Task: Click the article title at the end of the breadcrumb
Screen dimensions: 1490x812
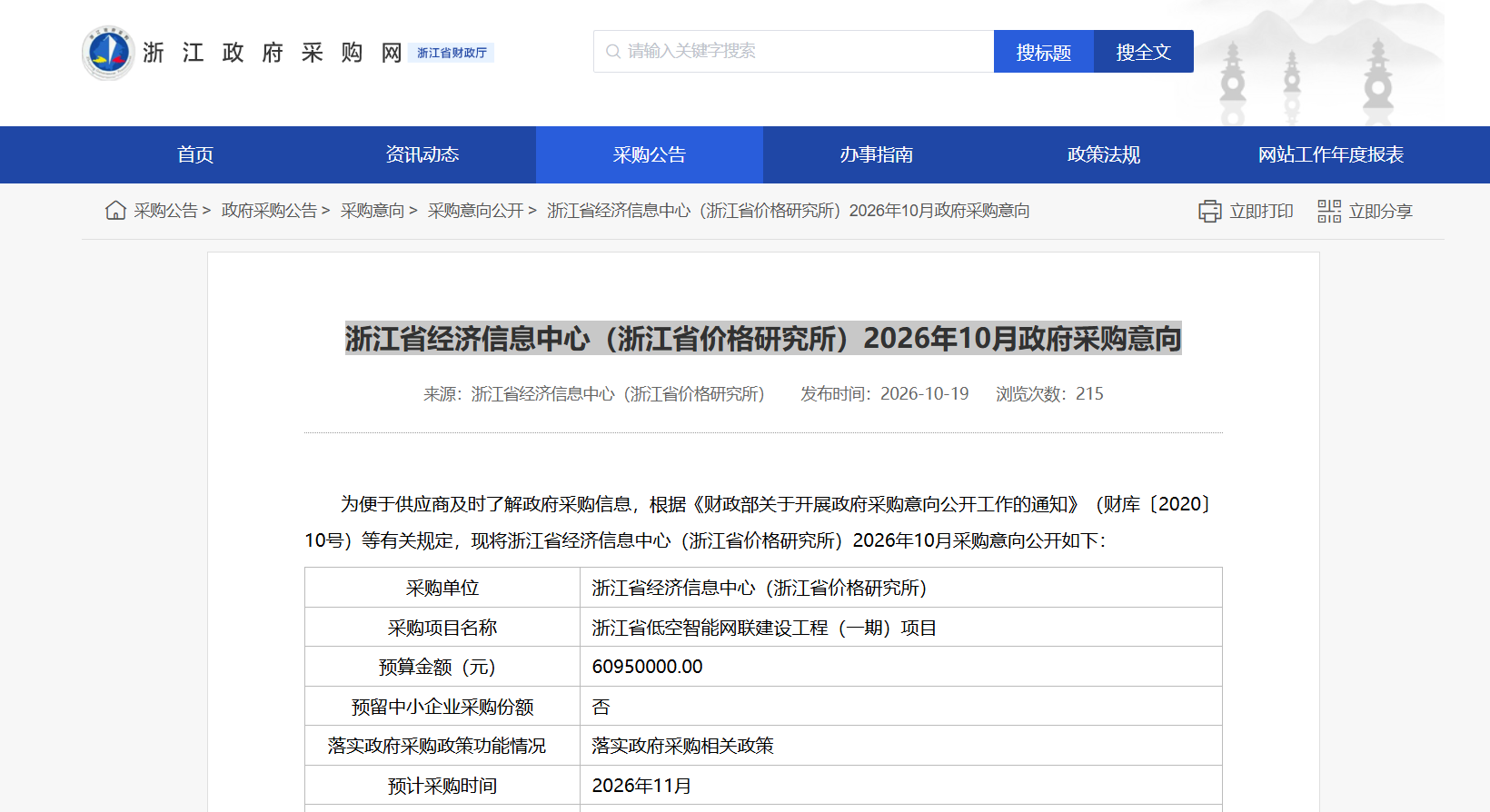Action: [789, 211]
